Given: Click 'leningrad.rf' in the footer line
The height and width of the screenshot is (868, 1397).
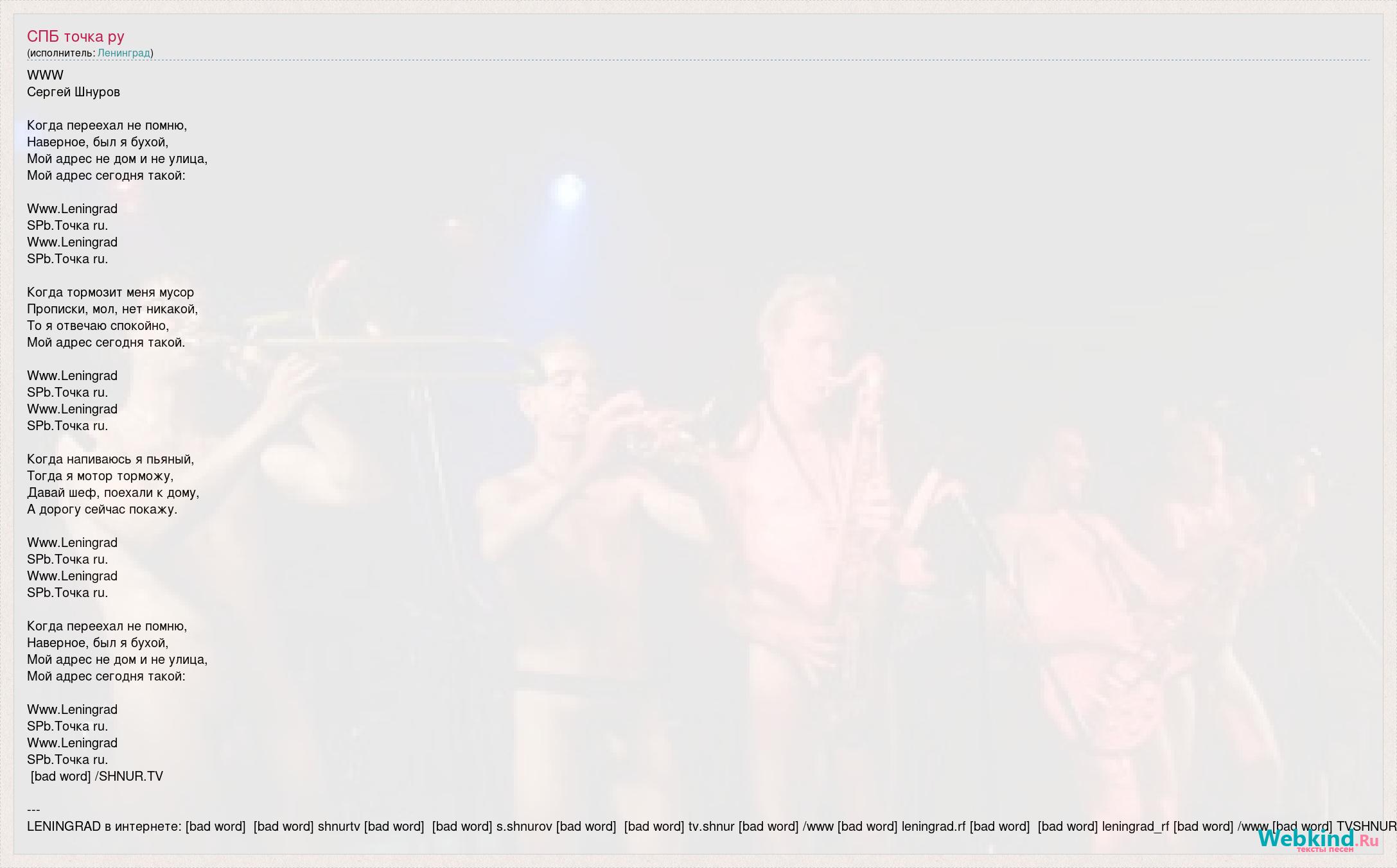Looking at the screenshot, I should tap(933, 826).
